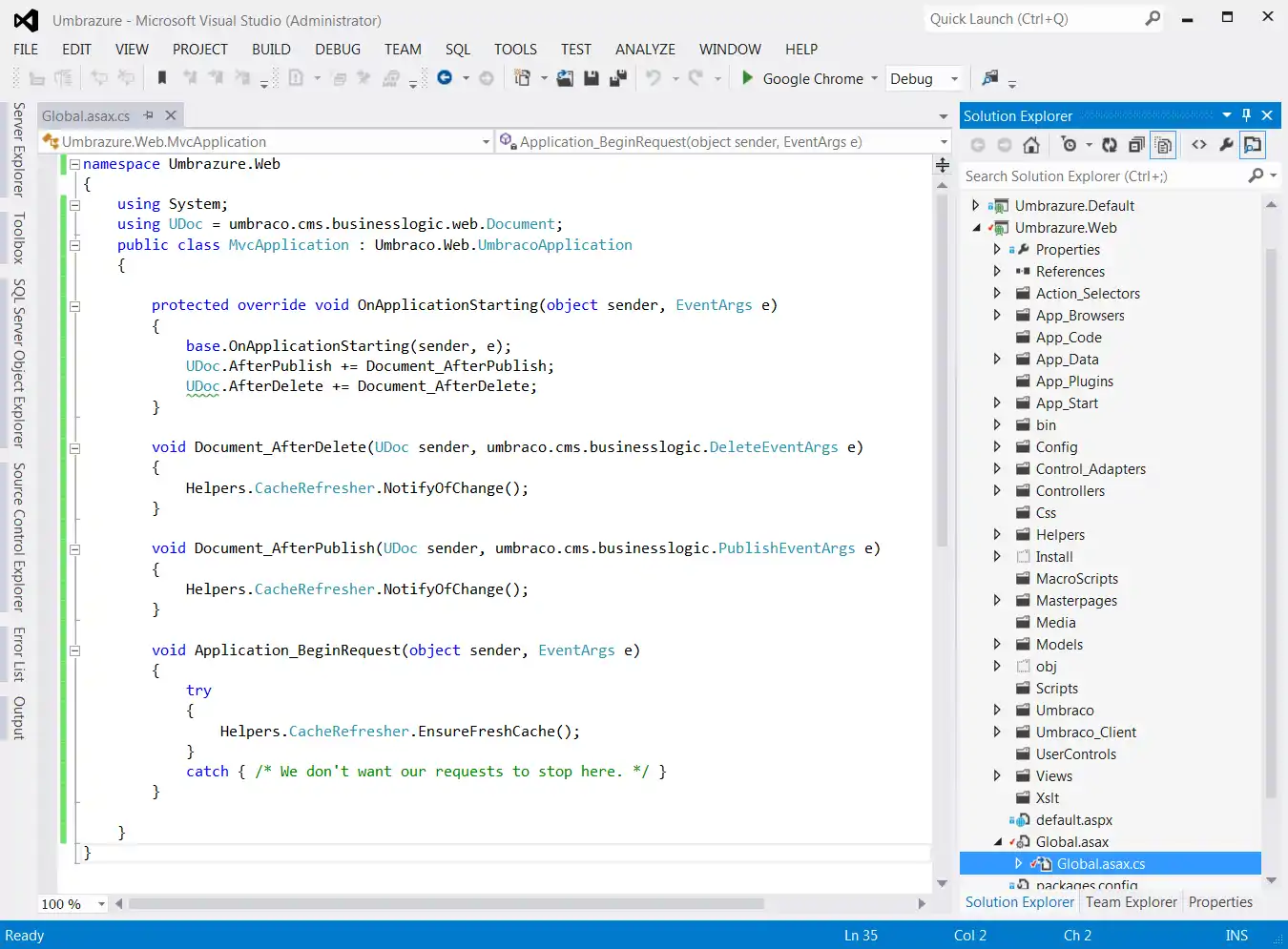1288x949 pixels.
Task: Click the New Project toolbar icon
Action: 522,78
